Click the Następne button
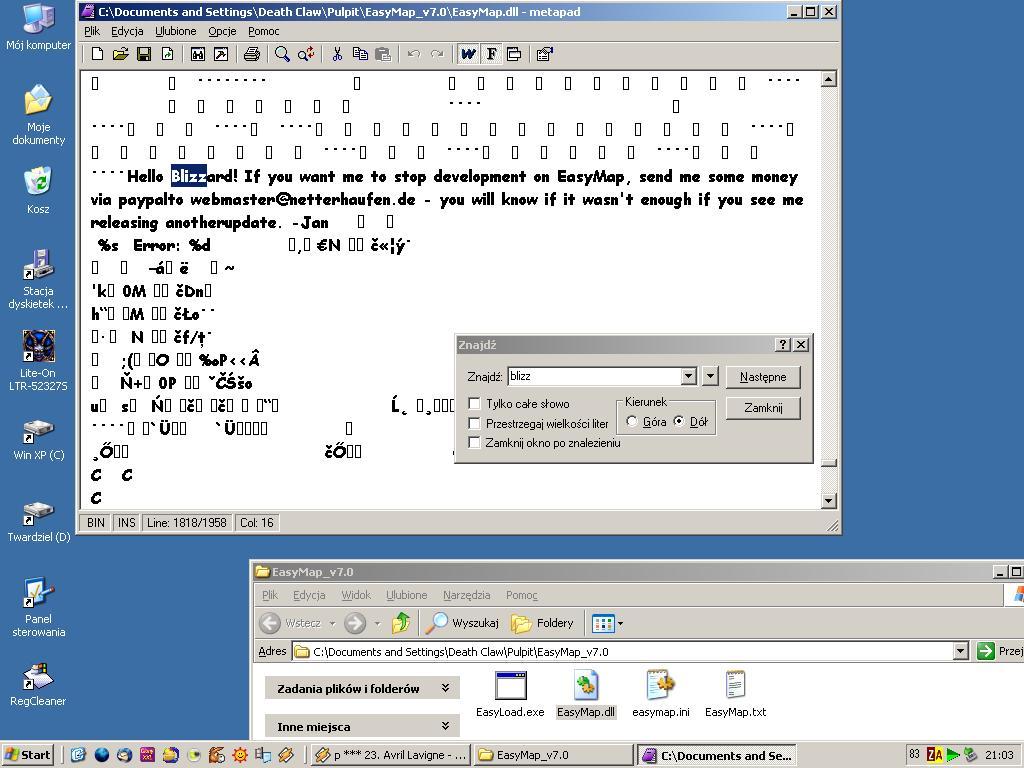 763,377
